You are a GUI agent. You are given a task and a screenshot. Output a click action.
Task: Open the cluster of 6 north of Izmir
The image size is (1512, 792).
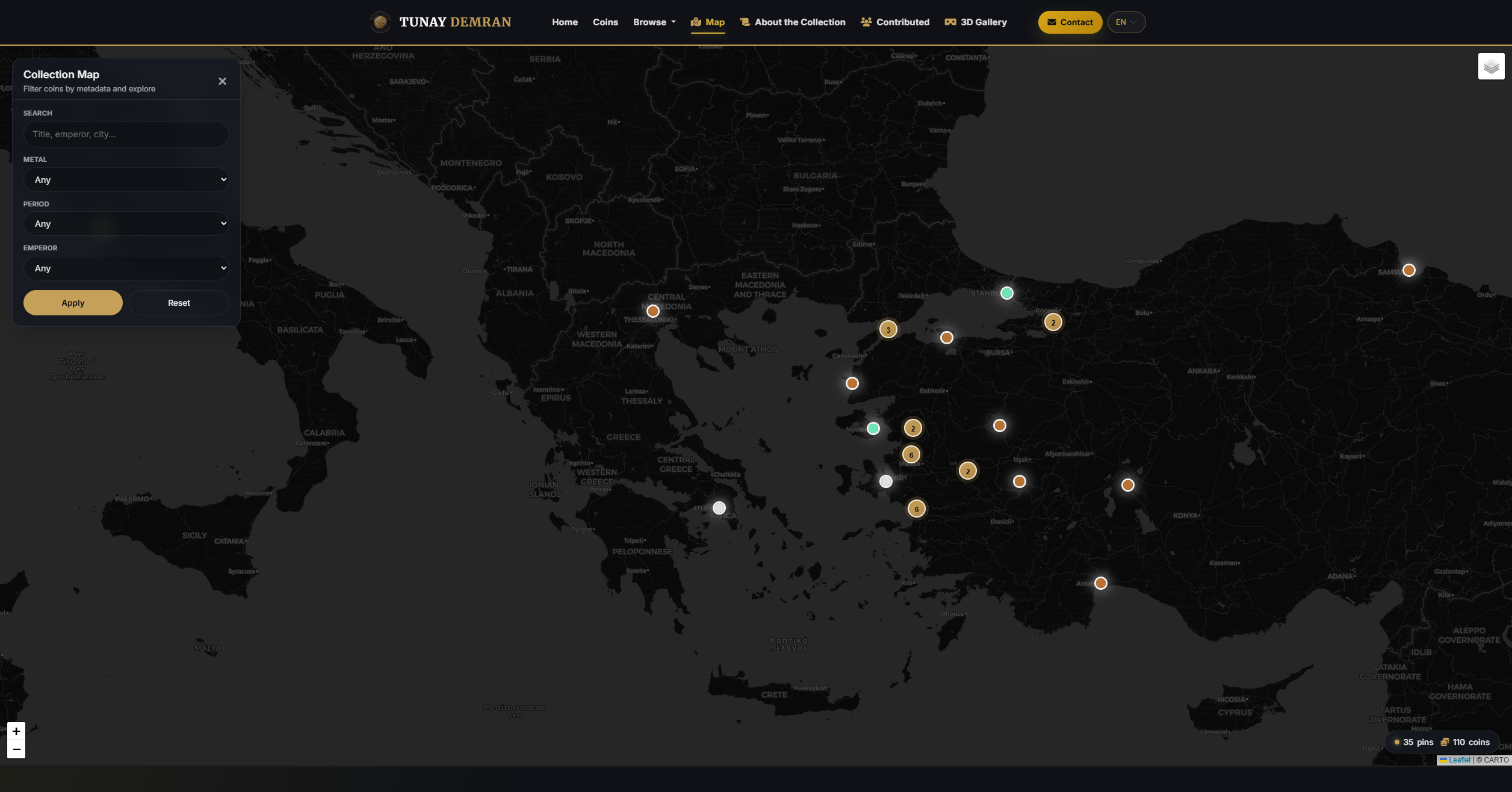pos(911,455)
